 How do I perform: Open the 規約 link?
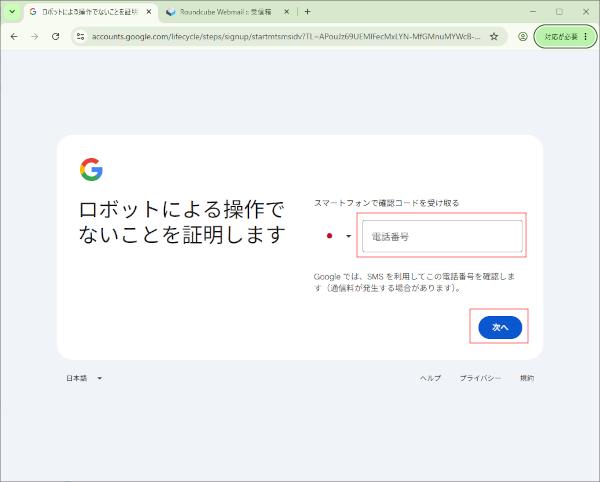[527, 378]
